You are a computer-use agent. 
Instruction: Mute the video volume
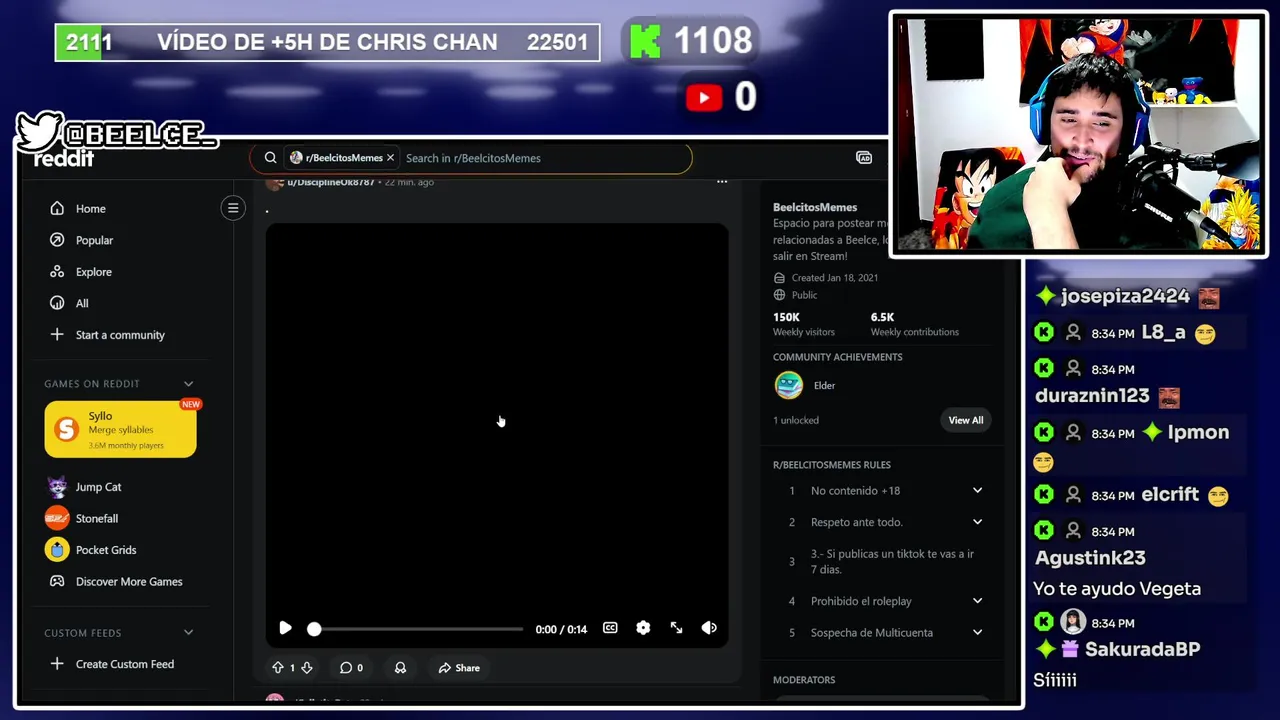click(x=709, y=628)
